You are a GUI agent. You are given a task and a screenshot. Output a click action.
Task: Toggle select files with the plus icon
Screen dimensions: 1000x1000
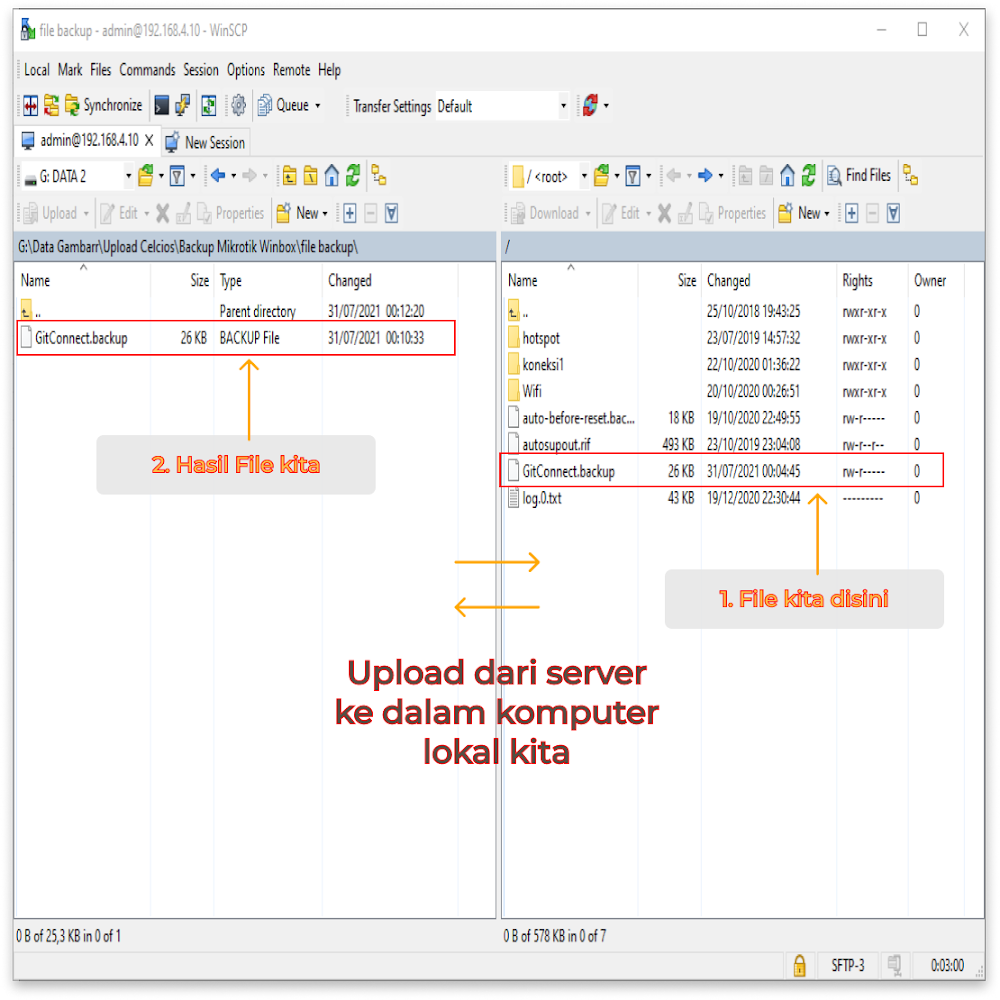(348, 212)
